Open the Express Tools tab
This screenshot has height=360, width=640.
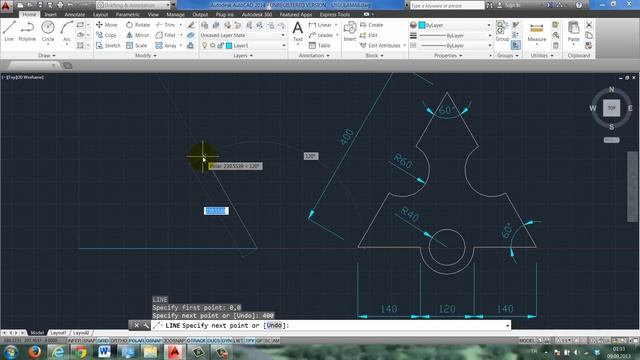click(x=335, y=14)
